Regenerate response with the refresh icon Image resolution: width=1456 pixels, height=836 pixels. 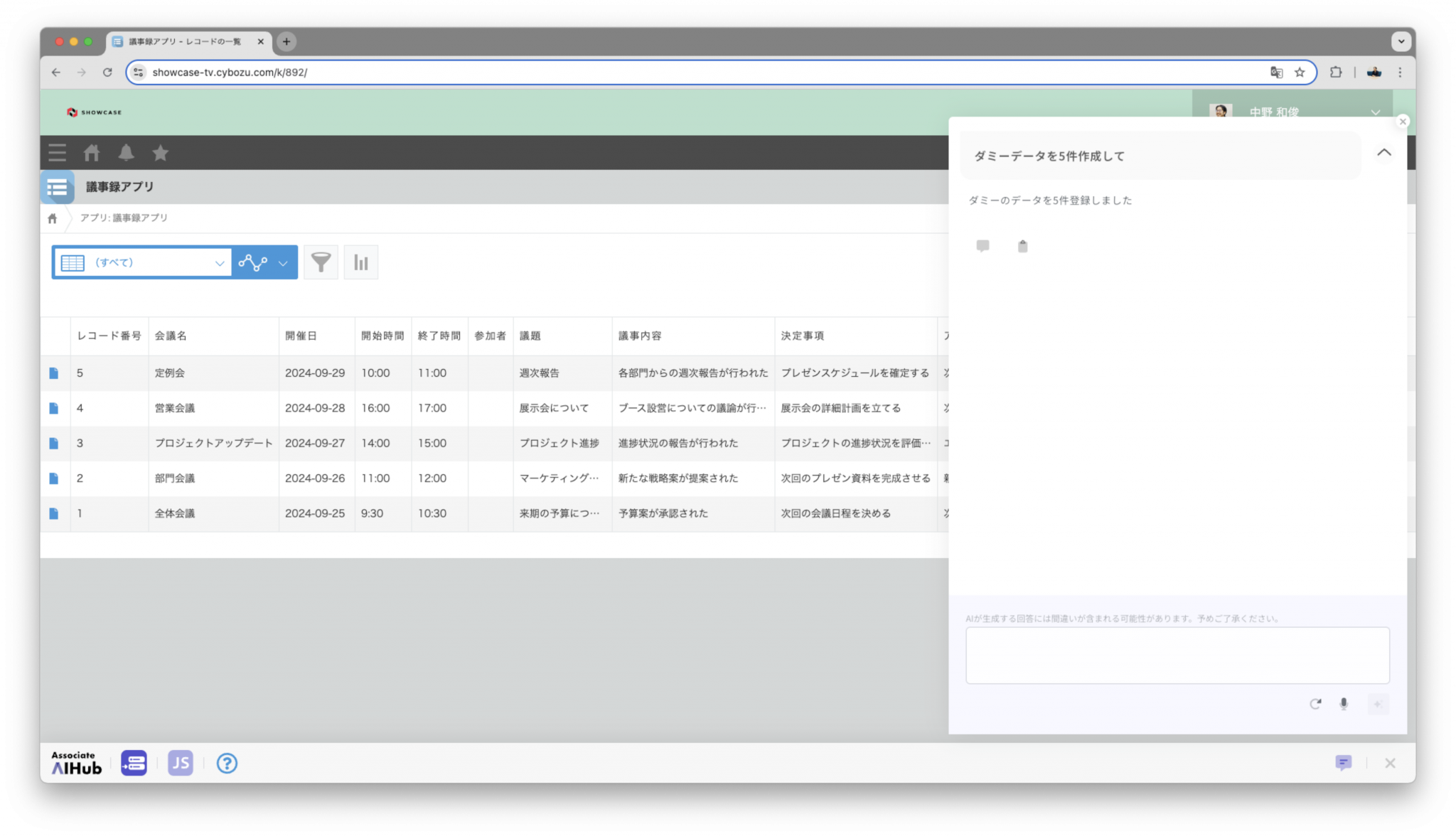pos(1316,704)
